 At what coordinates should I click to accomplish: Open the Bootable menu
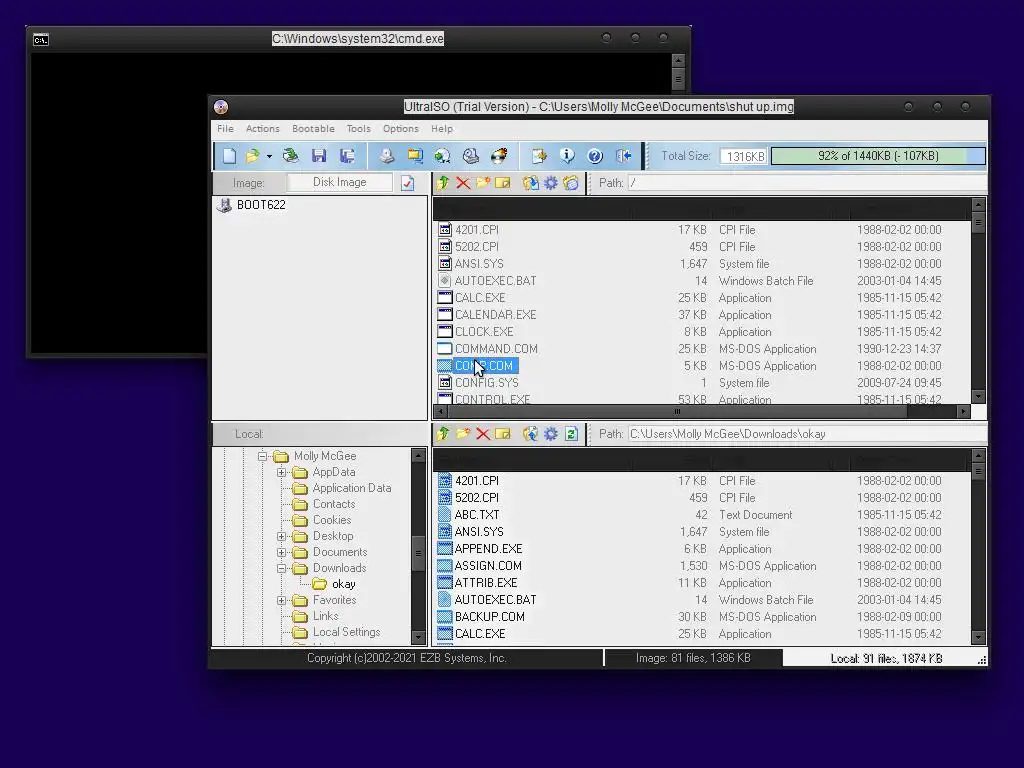313,129
